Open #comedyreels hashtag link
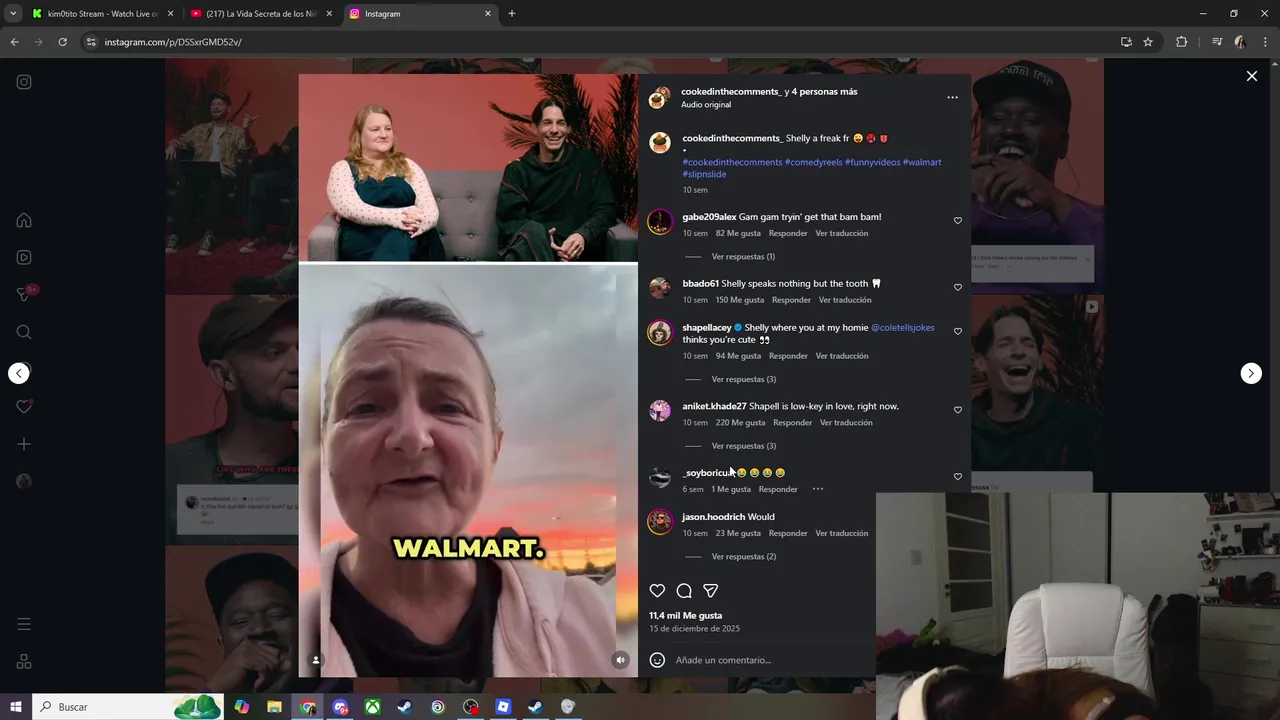1280x720 pixels. point(813,162)
